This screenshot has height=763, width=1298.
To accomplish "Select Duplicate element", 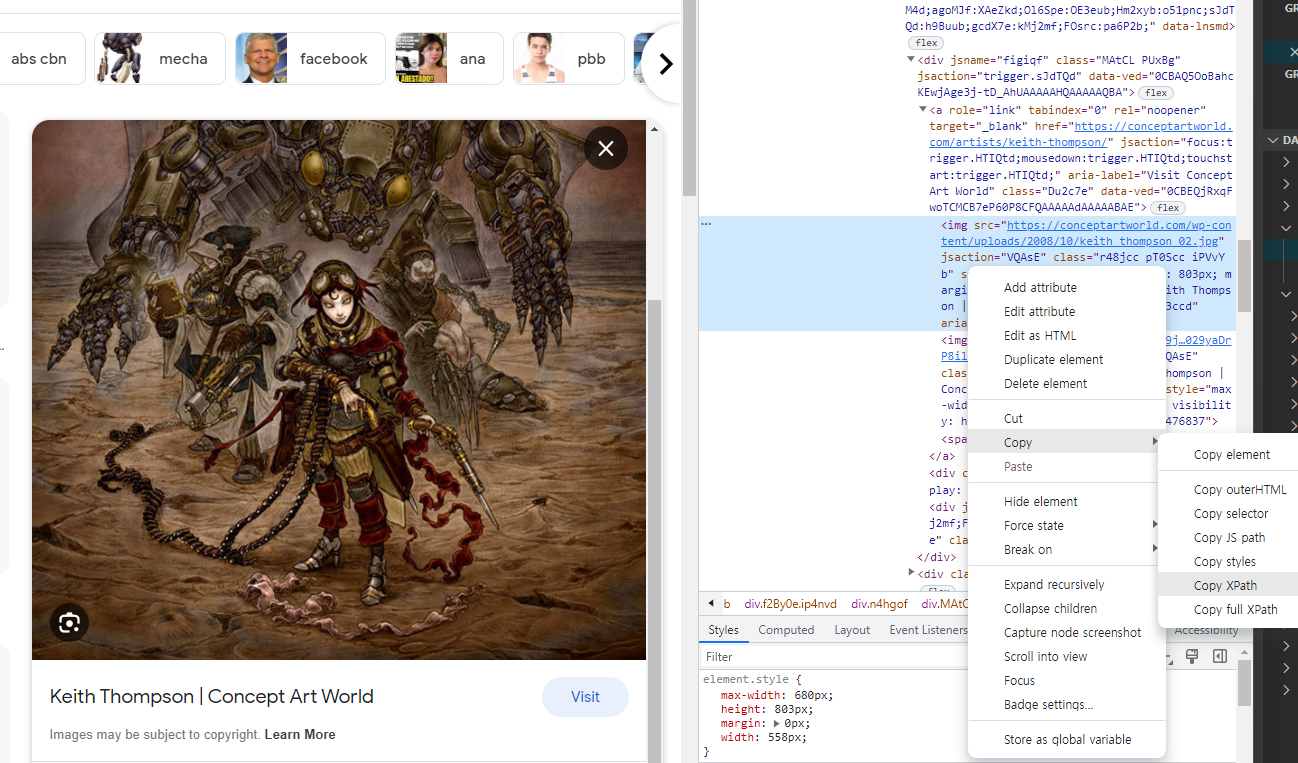I will coord(1053,359).
